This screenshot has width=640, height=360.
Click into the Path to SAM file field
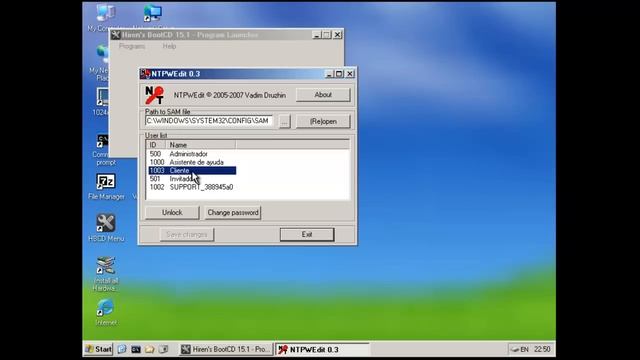[x=209, y=121]
